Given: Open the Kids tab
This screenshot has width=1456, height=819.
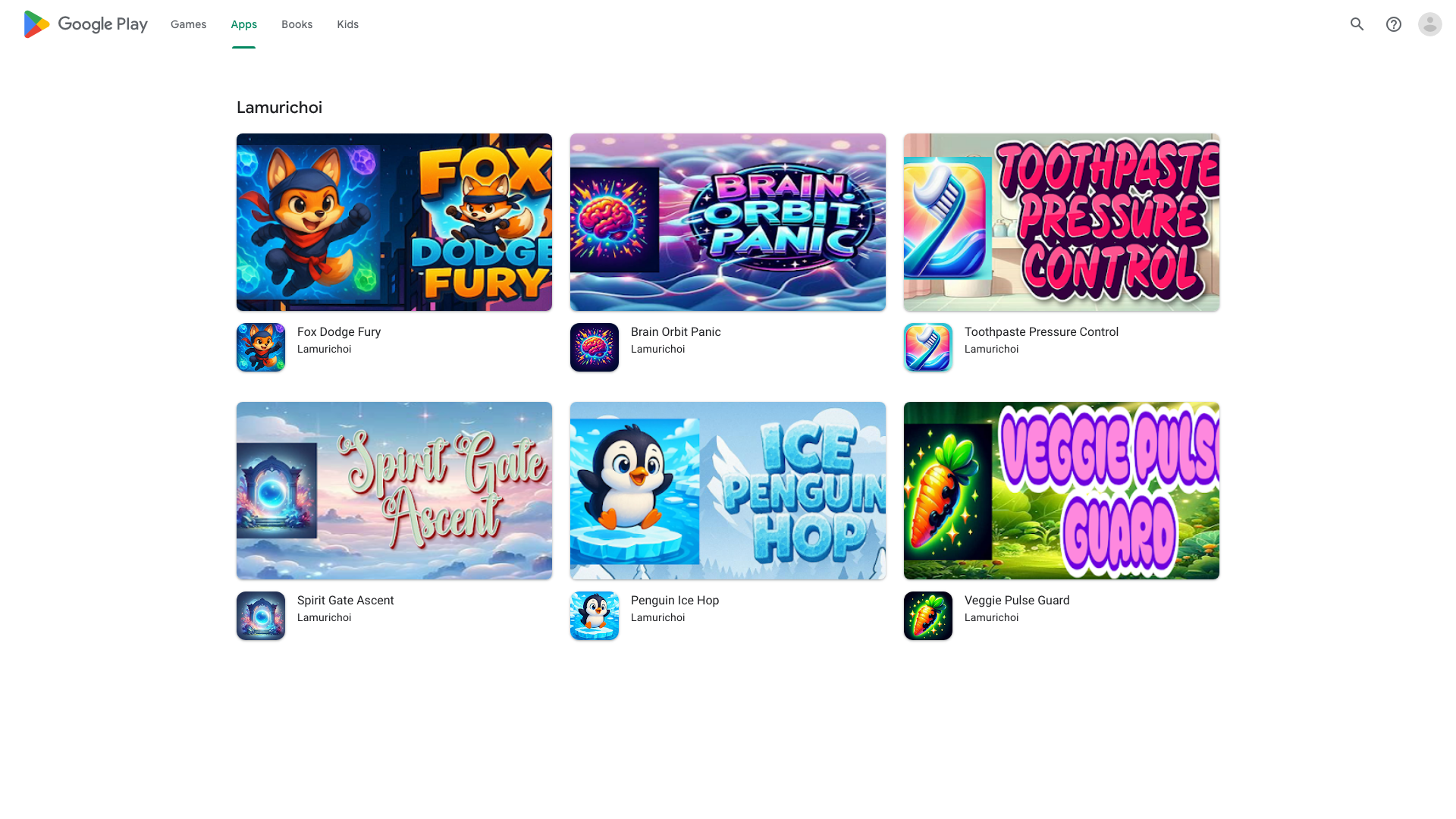Looking at the screenshot, I should click(x=348, y=24).
